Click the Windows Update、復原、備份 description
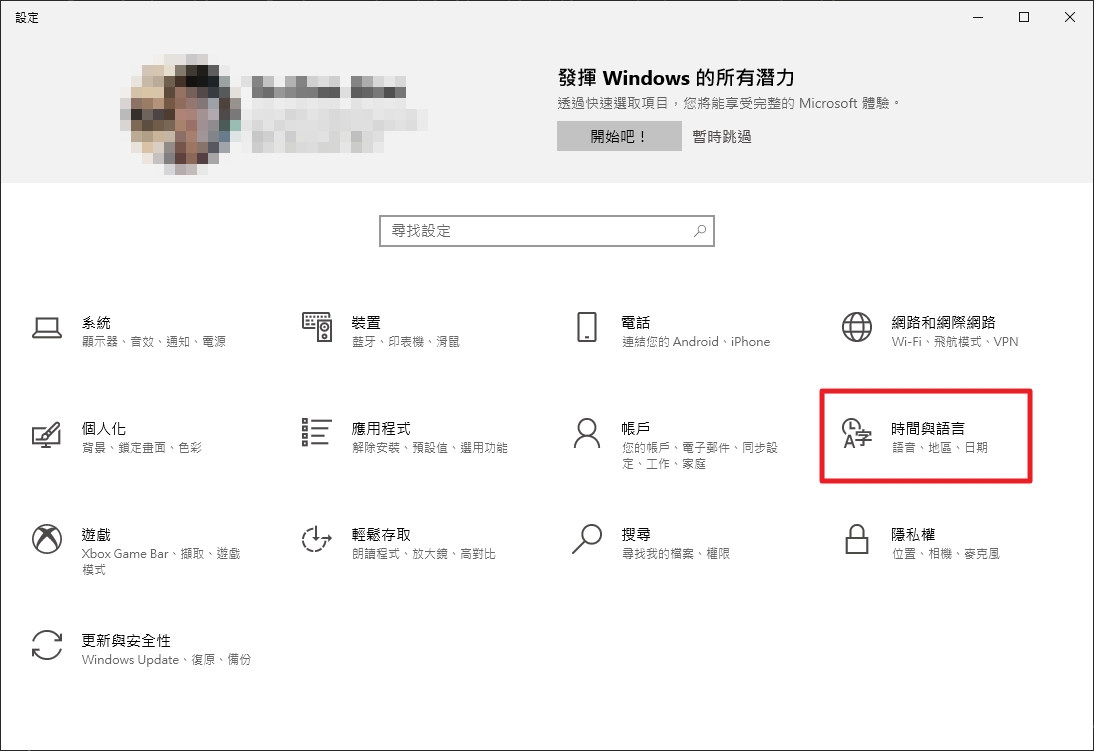Image resolution: width=1094 pixels, height=751 pixels. click(166, 660)
